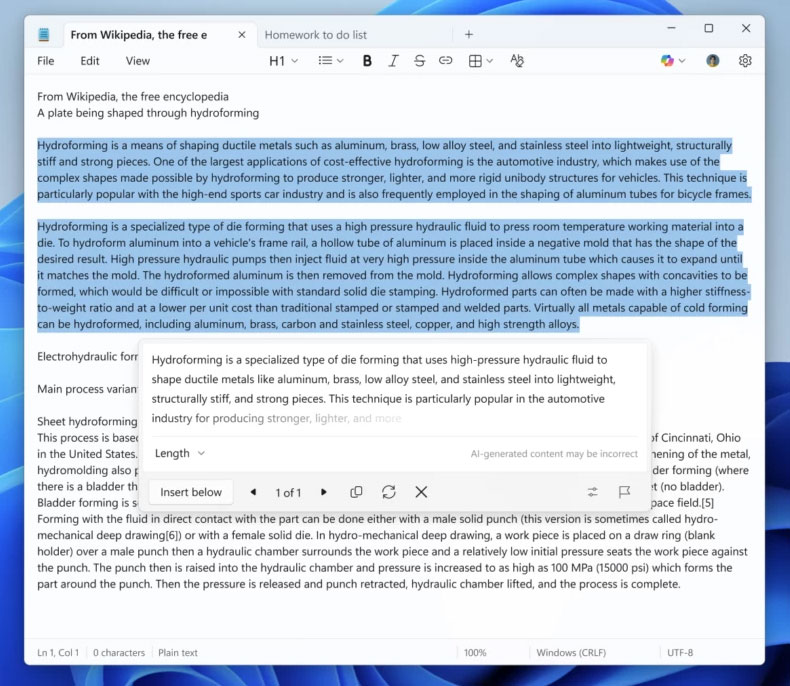Click the 'Sheet hydroforming' heading line
790x686 pixels.
[87, 422]
